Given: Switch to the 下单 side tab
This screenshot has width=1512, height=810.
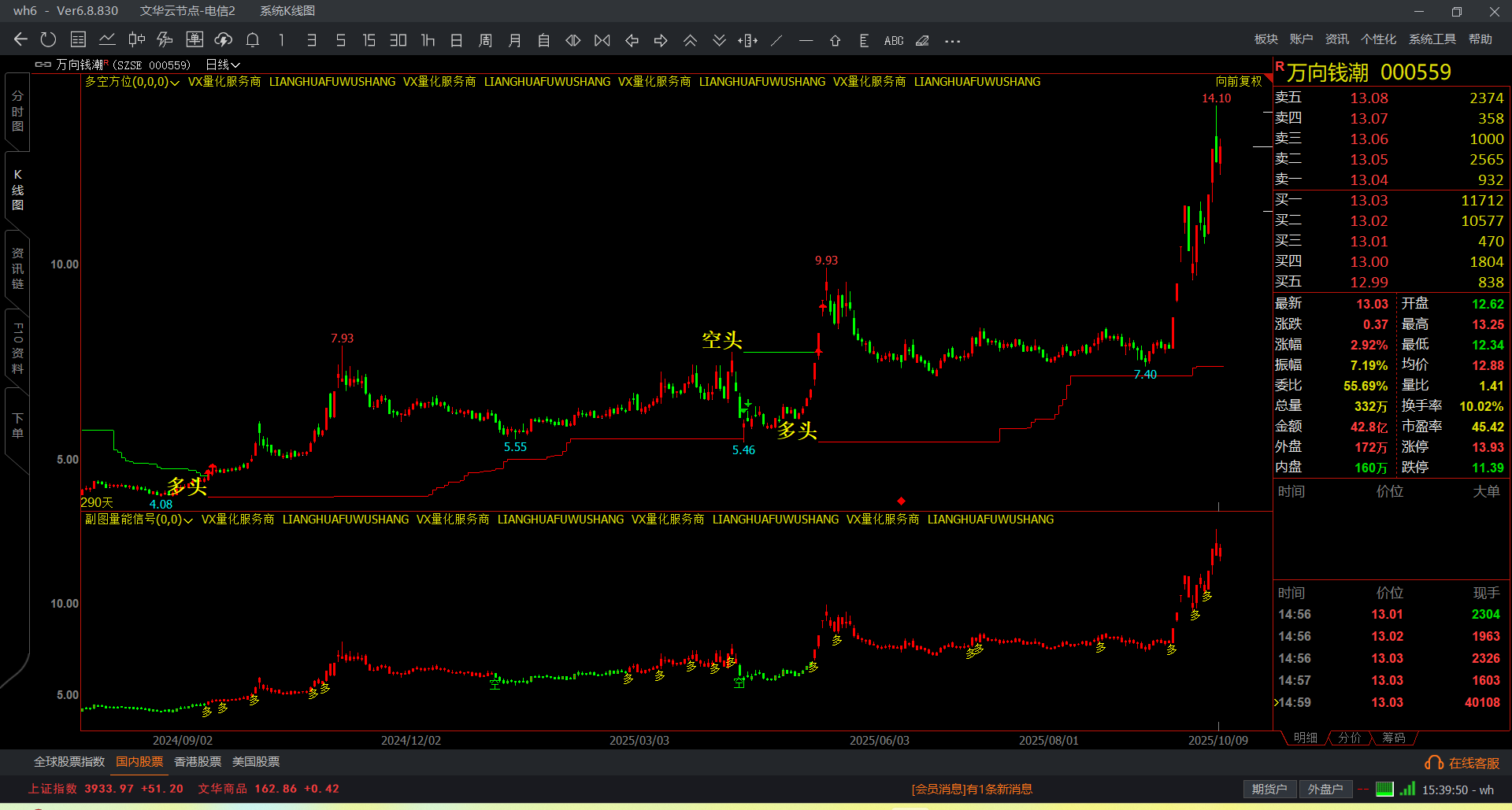Looking at the screenshot, I should (x=17, y=426).
